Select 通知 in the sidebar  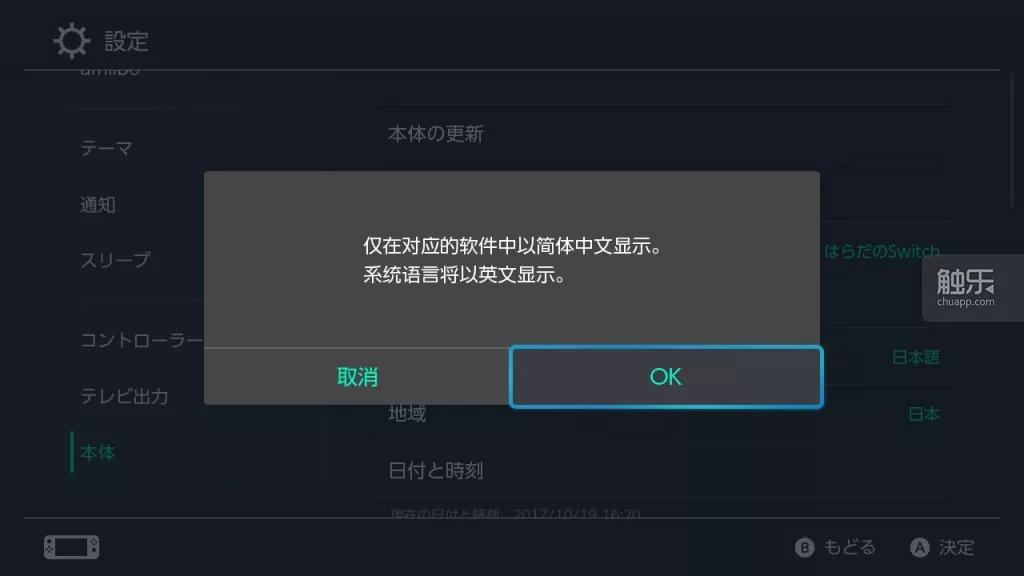tap(98, 204)
